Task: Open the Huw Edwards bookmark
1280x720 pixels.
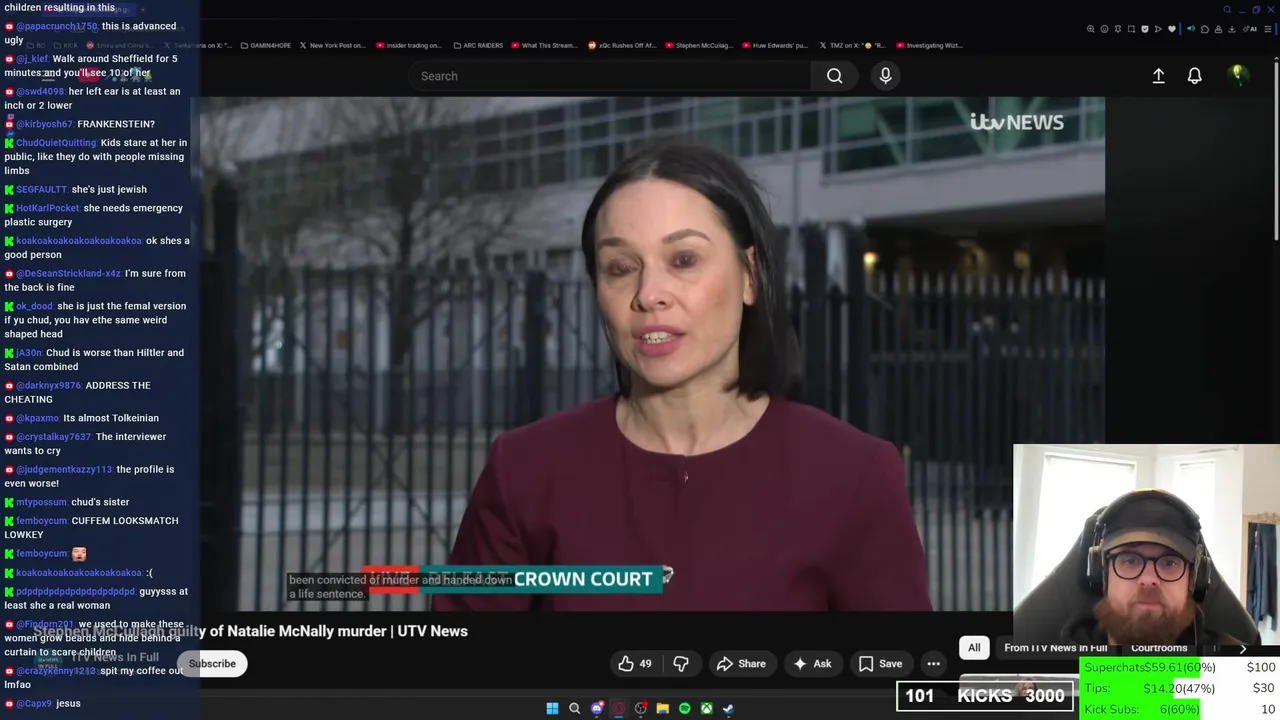Action: (x=775, y=45)
